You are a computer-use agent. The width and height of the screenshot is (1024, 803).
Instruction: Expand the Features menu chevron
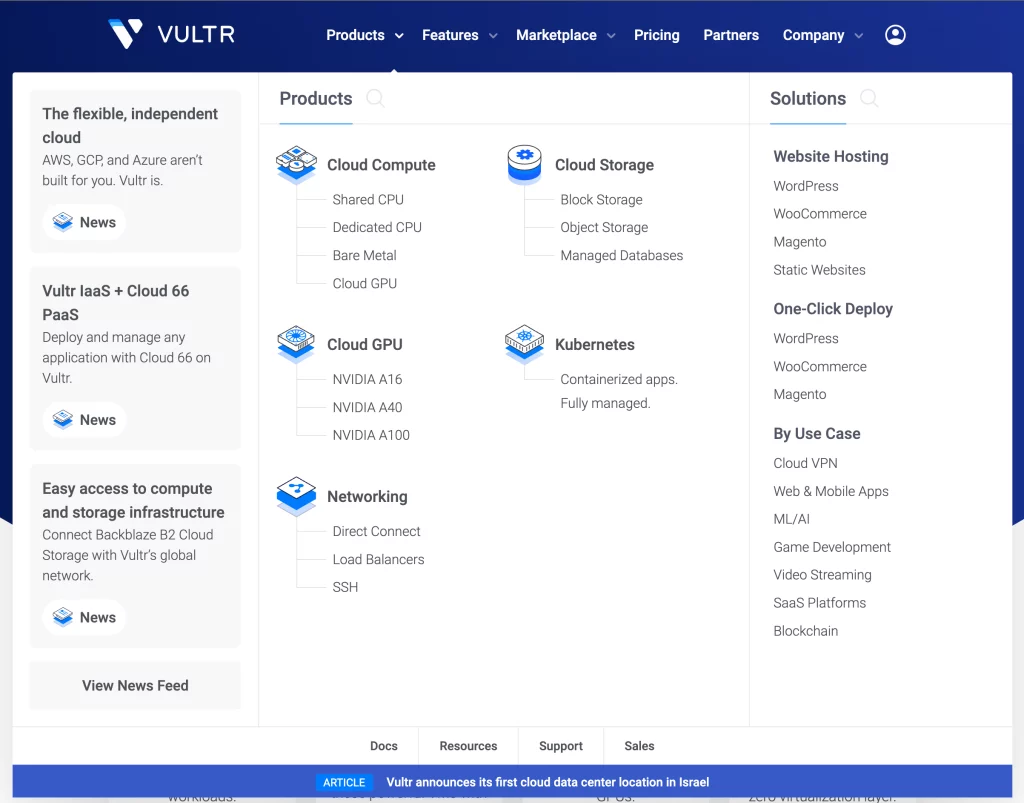click(493, 36)
